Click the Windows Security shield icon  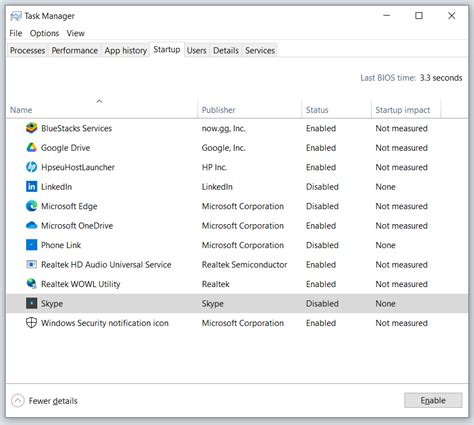pos(31,323)
